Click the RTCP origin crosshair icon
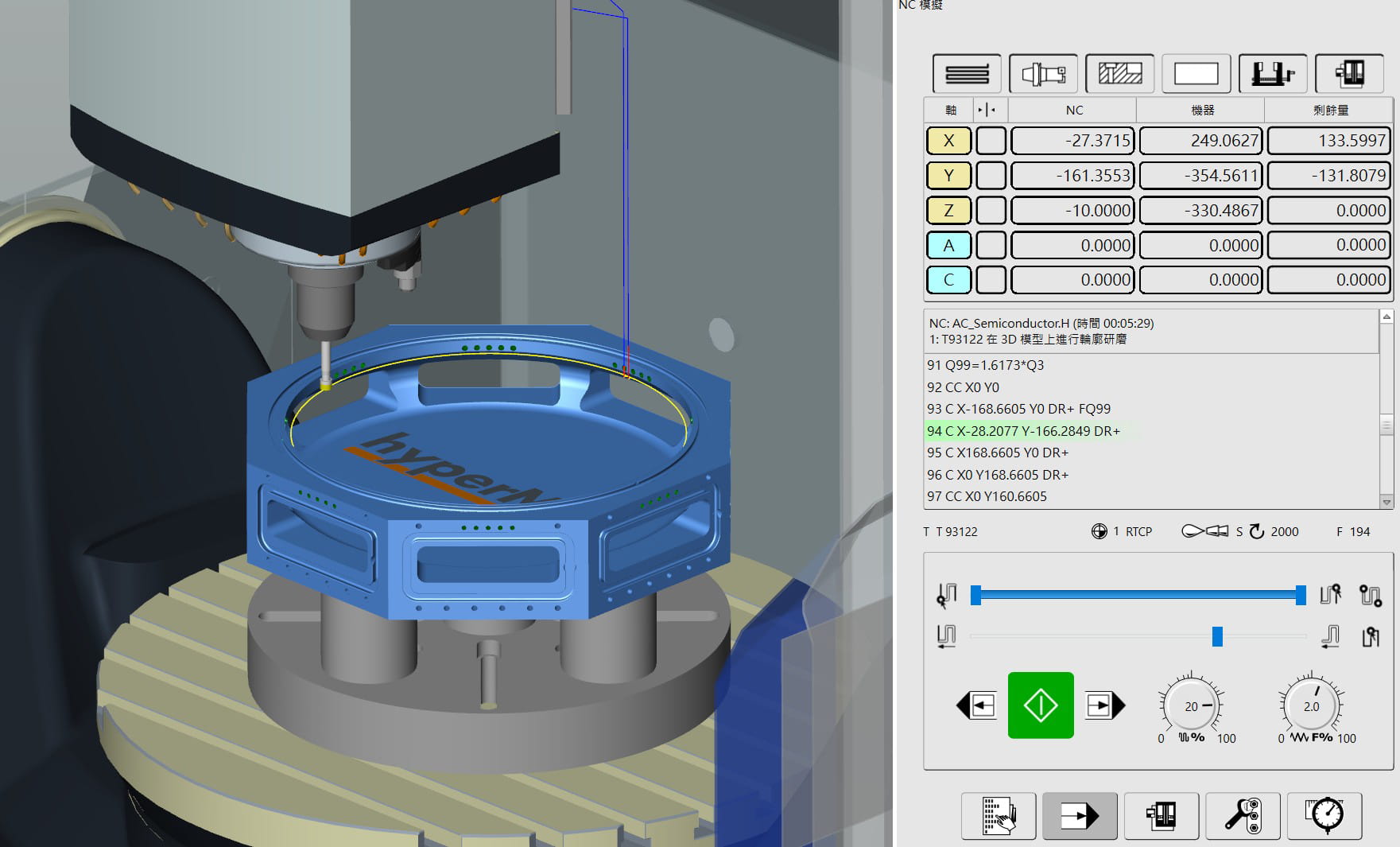Screen dimensions: 1400x847 (1099, 531)
